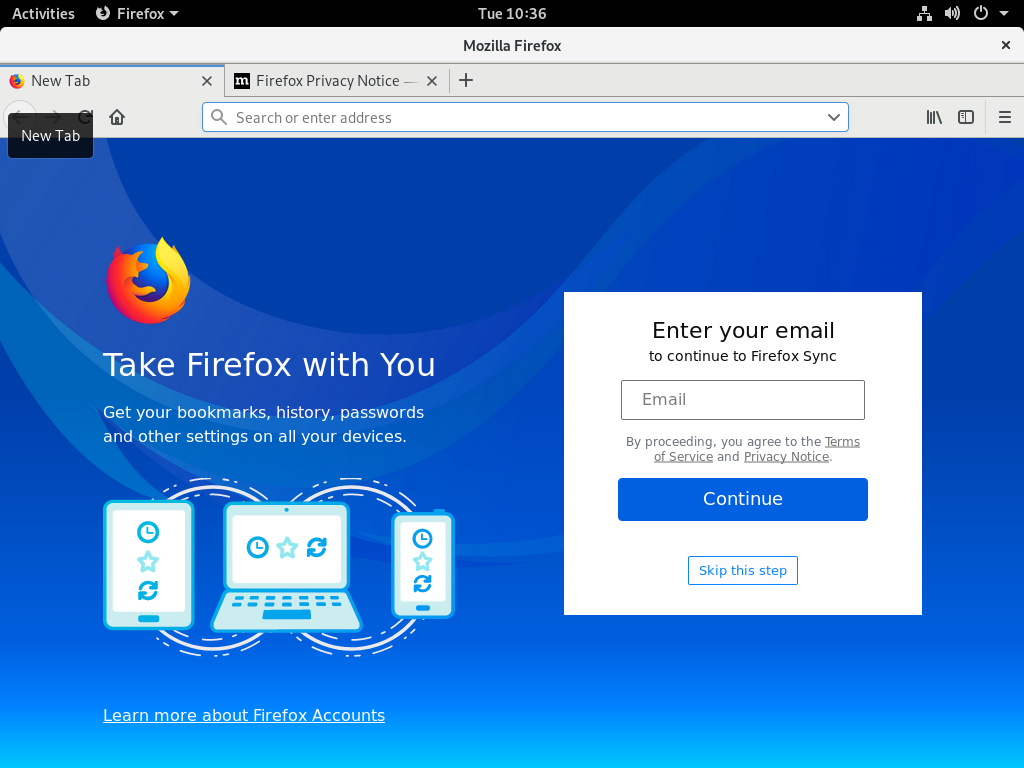Click the Continue button
Screen dimensions: 1024x768
pyautogui.click(x=743, y=499)
